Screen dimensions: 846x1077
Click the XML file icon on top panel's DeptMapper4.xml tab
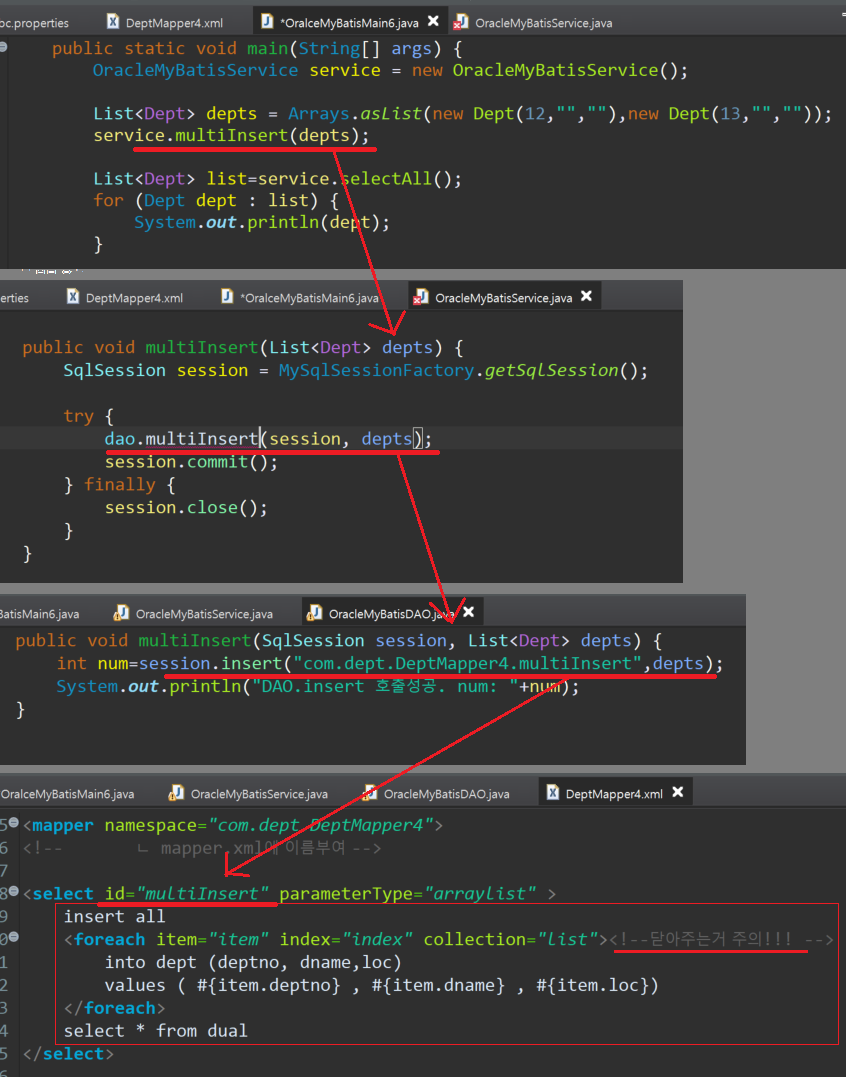click(x=113, y=22)
